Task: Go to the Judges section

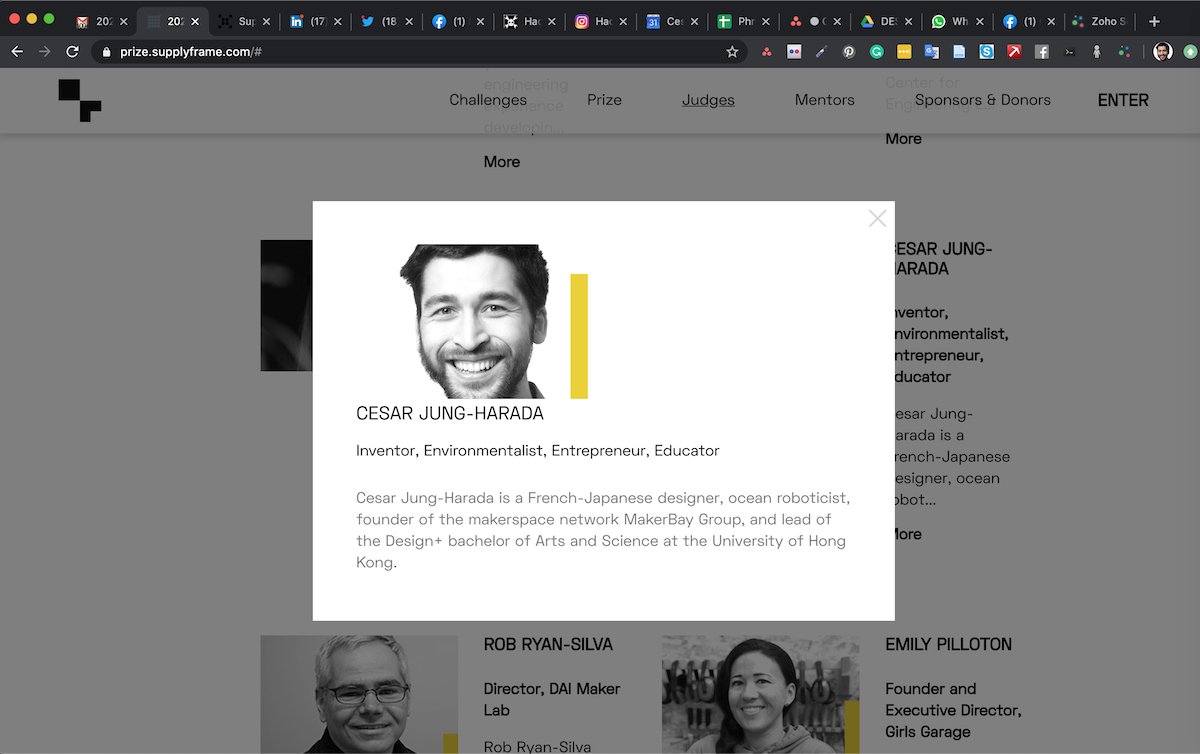Action: click(x=708, y=100)
